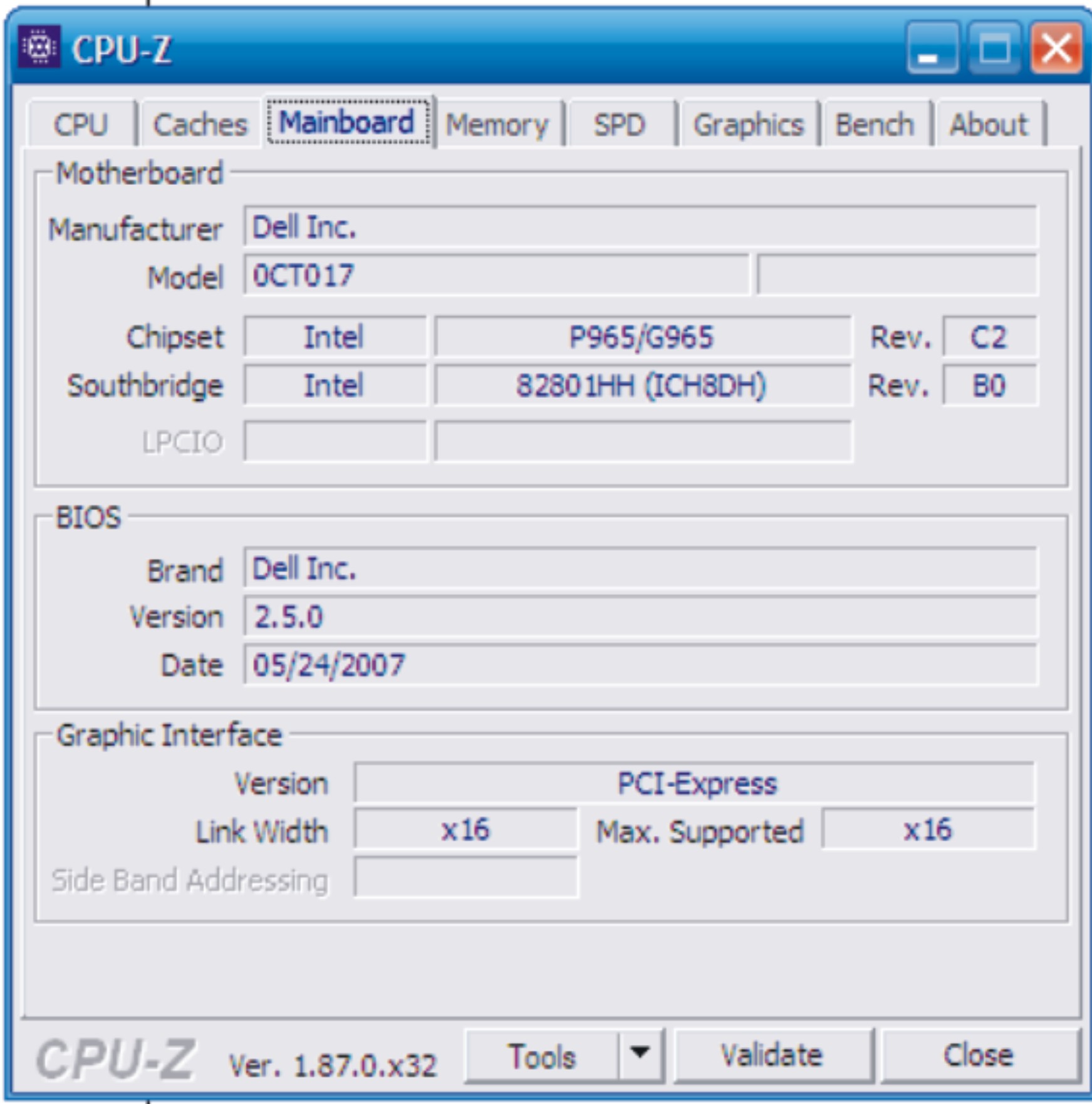Screen dimensions: 1092x1104
Task: Click the Manufacturer field showing Dell Inc.
Action: pyautogui.click(x=640, y=227)
